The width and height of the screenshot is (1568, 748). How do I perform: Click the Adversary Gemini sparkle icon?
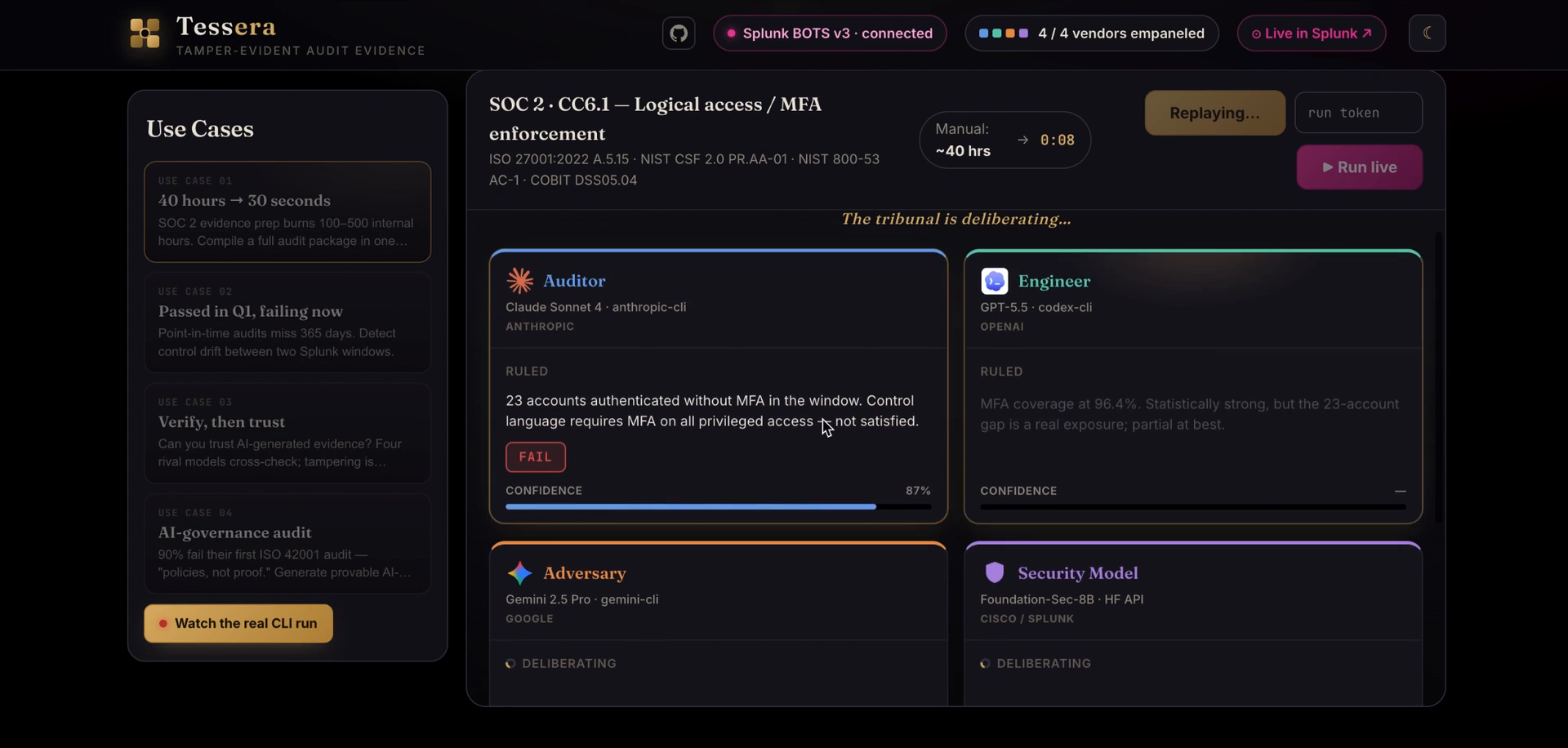coord(519,573)
